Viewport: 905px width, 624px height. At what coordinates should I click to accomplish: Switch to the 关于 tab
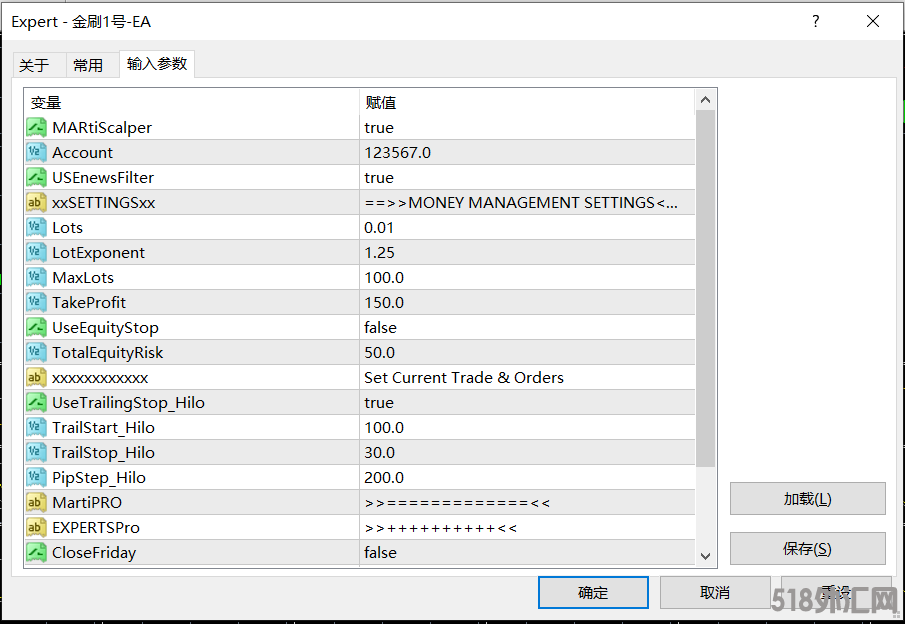point(34,65)
